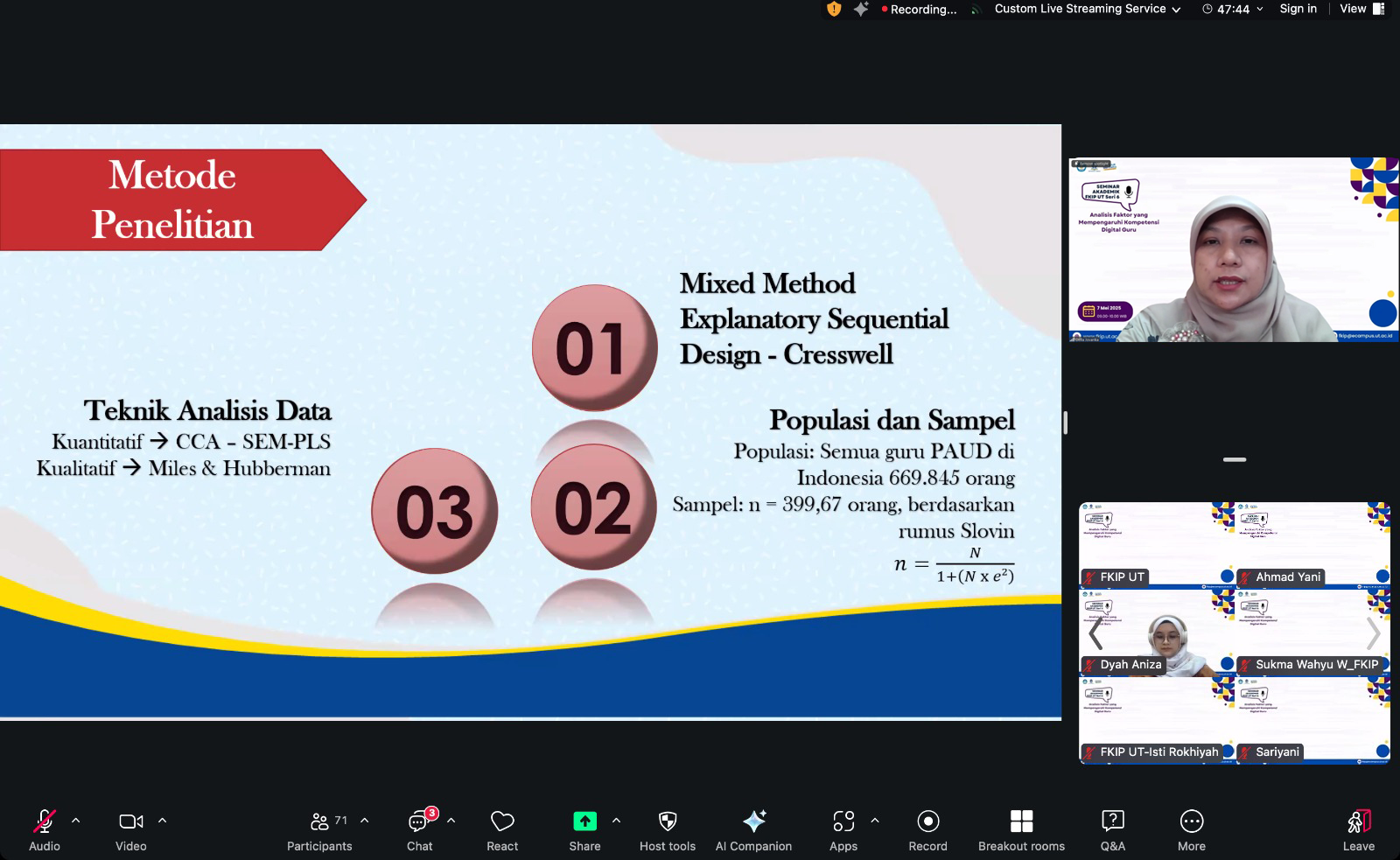The image size is (1400, 860).
Task: Launch AI Companion
Action: (x=753, y=829)
